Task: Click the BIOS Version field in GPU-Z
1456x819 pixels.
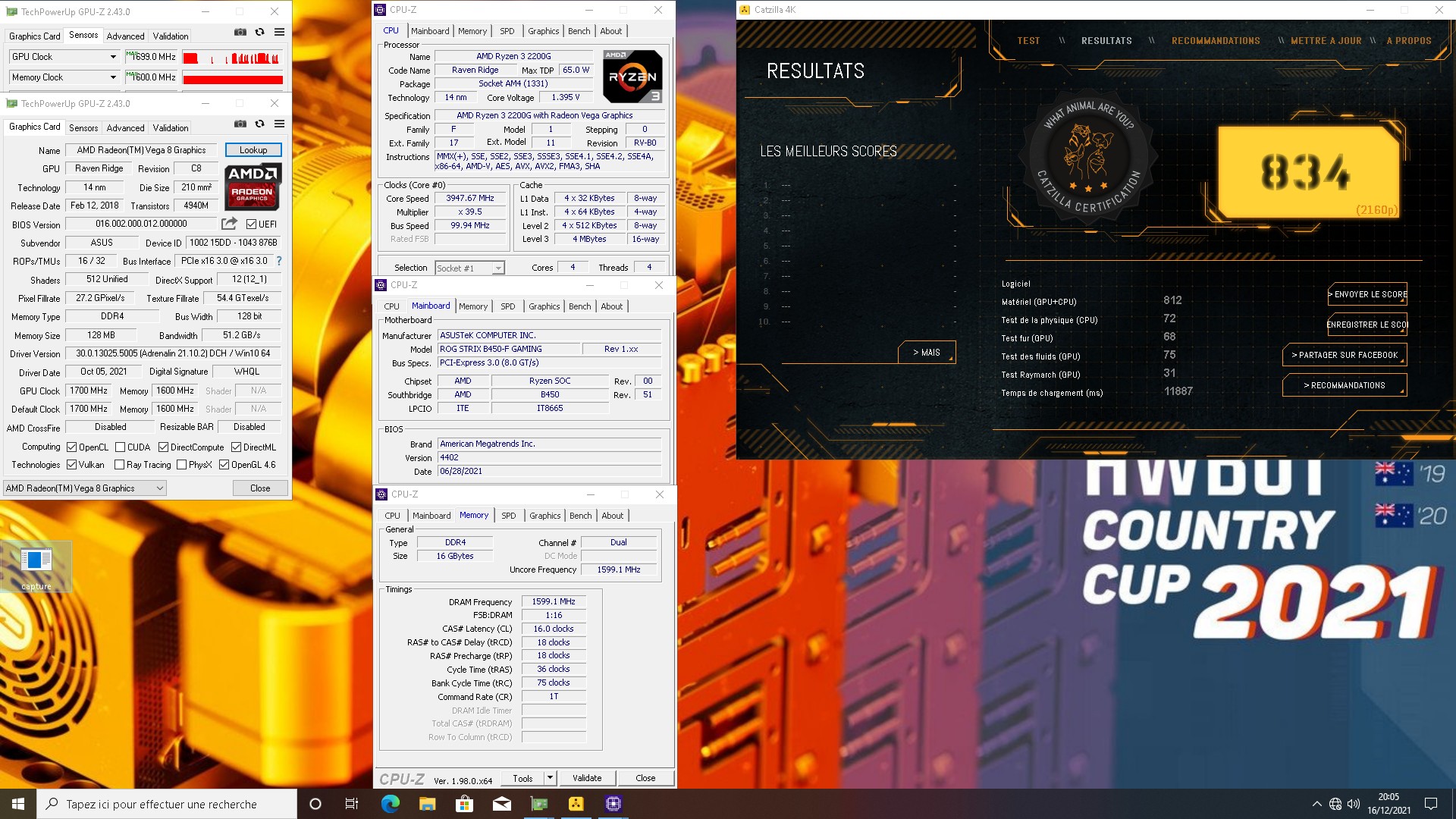Action: pyautogui.click(x=142, y=224)
